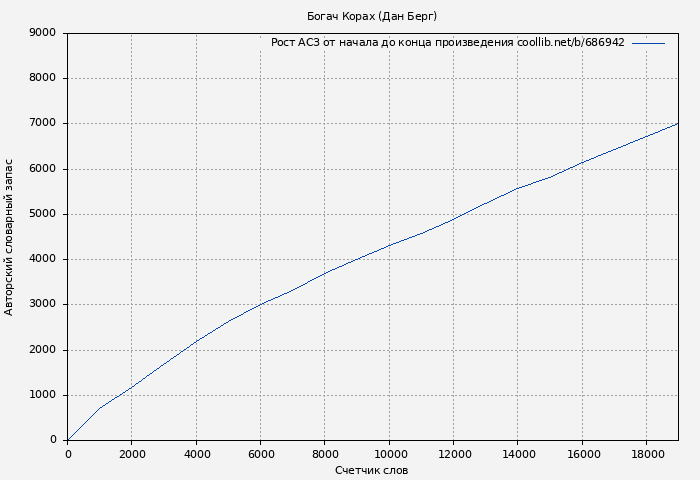The height and width of the screenshot is (480, 700).
Task: Click the 18000 tick on the x-axis
Action: (646, 453)
